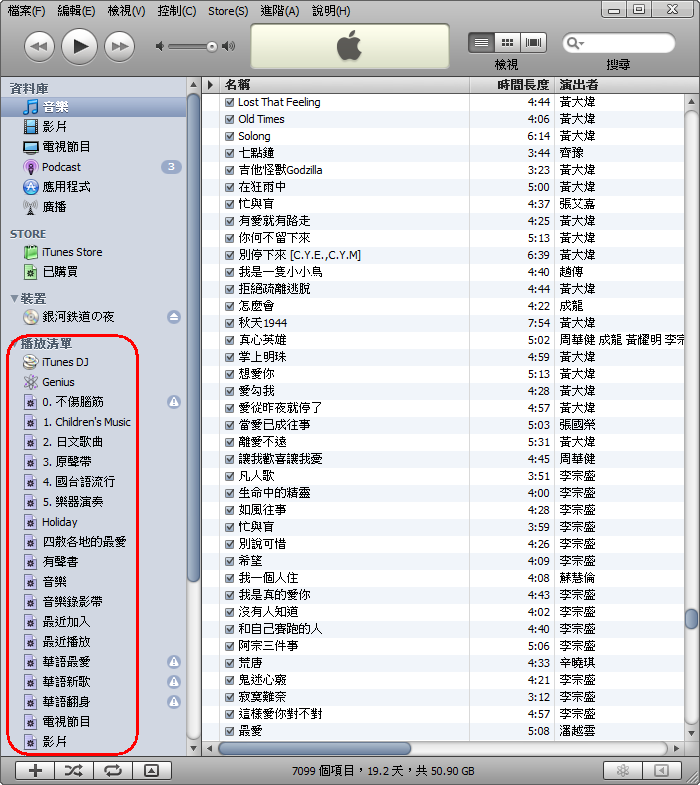Collapse the 播放清單 section
This screenshot has width=700, height=785.
[14, 344]
